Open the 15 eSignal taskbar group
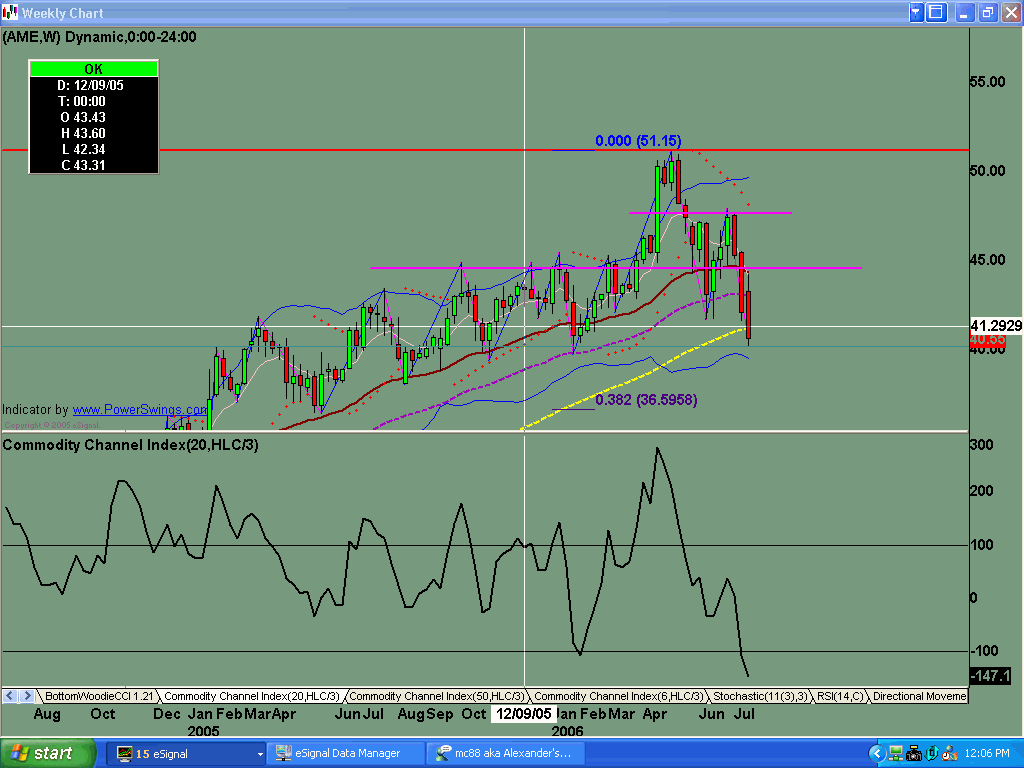 tap(185, 754)
